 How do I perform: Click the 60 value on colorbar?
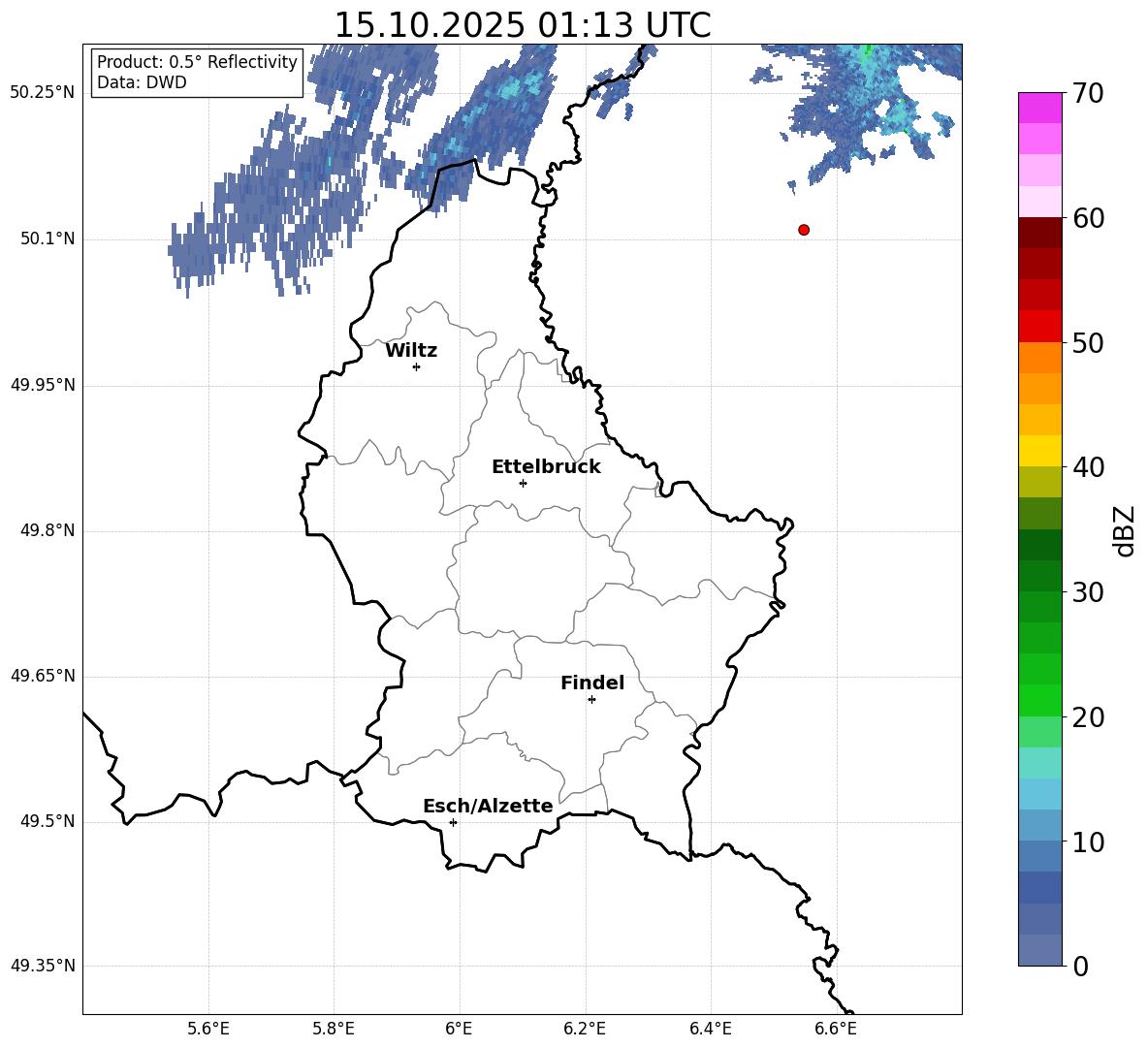(1088, 218)
